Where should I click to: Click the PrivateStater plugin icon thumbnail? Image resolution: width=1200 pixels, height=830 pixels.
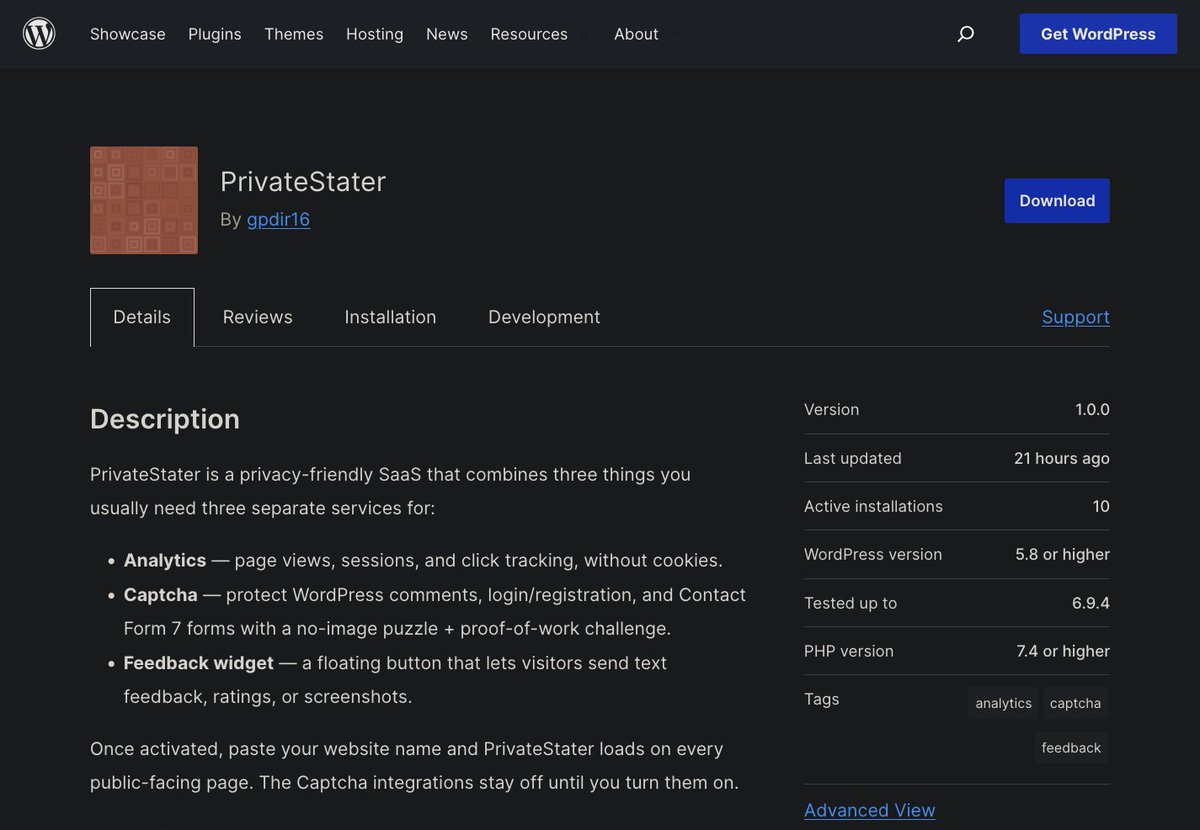(x=144, y=200)
